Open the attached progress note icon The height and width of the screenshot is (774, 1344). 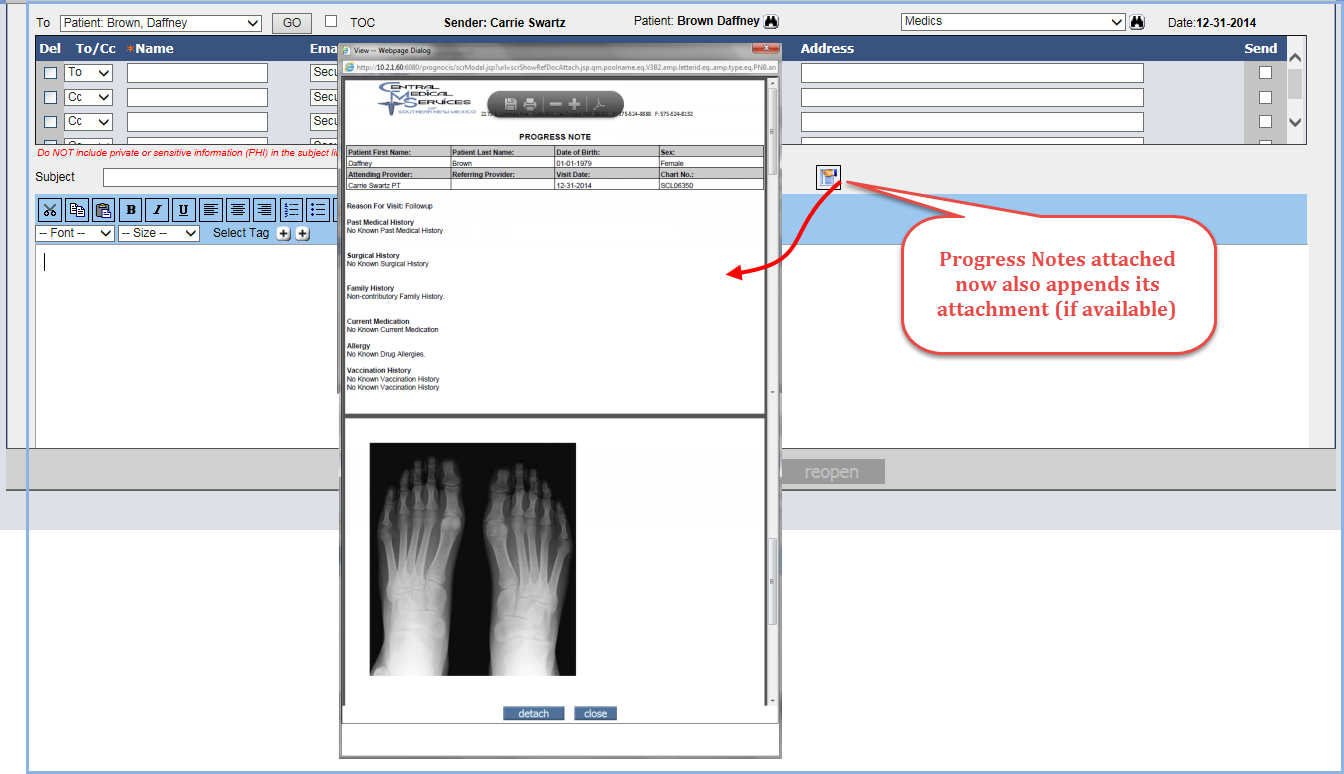pos(829,177)
